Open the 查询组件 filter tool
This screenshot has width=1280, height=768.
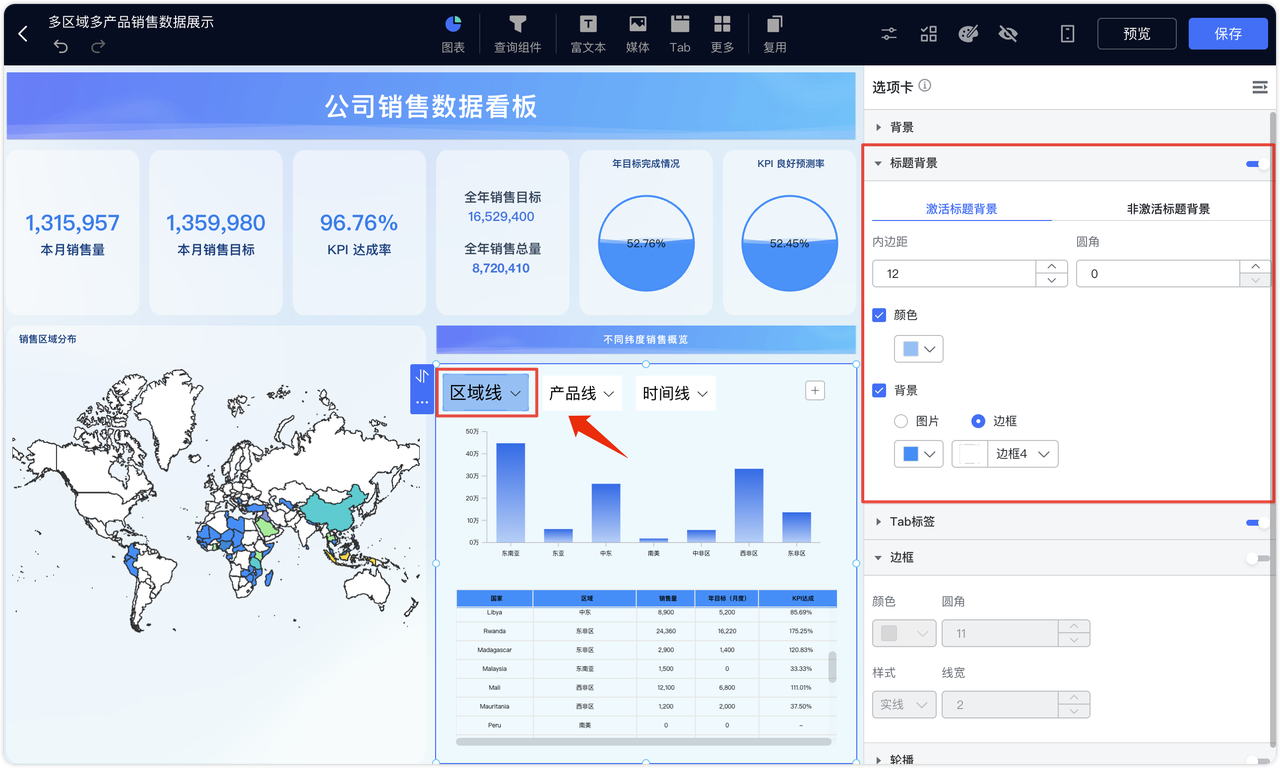pos(517,34)
